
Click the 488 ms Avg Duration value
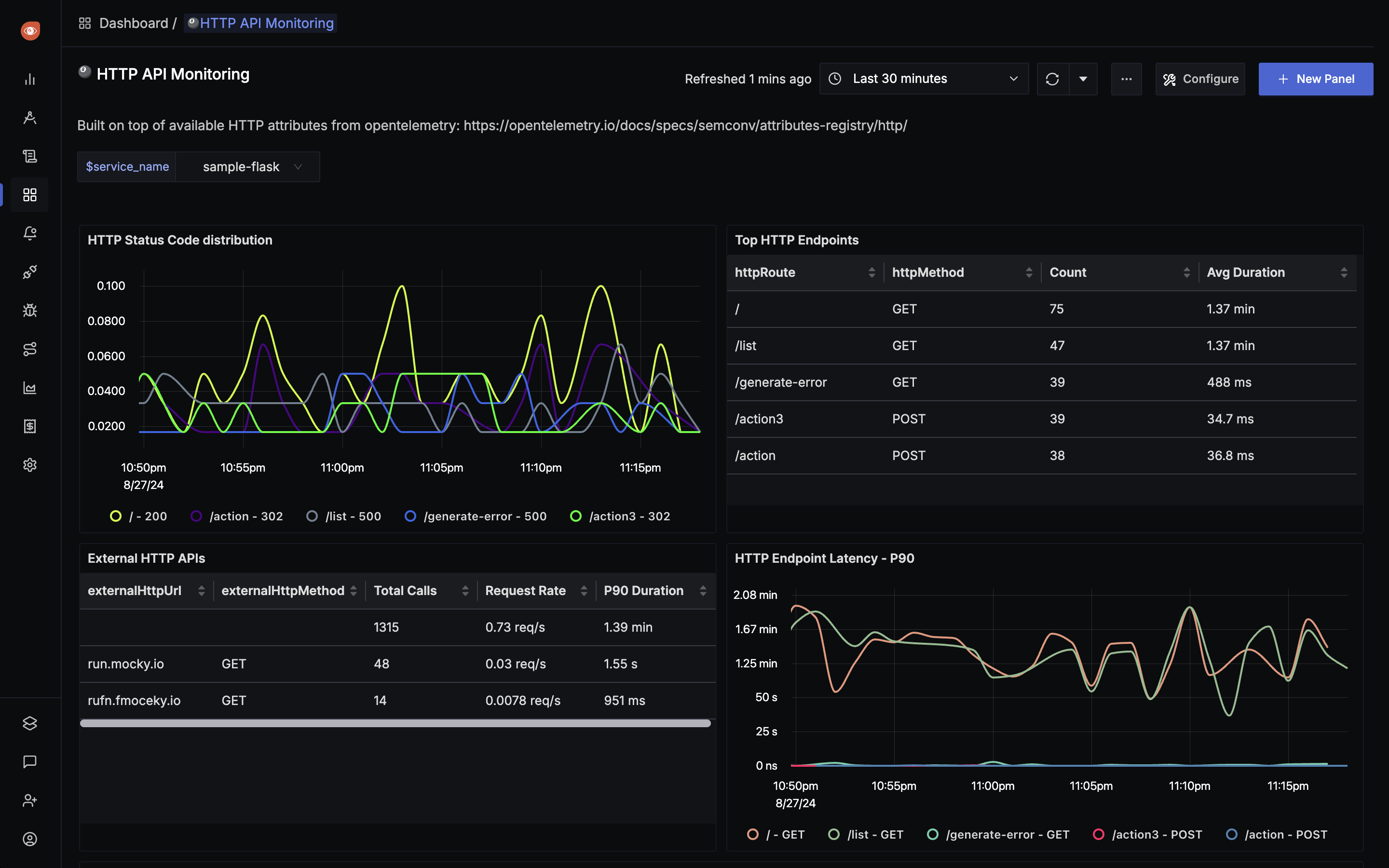tap(1229, 382)
